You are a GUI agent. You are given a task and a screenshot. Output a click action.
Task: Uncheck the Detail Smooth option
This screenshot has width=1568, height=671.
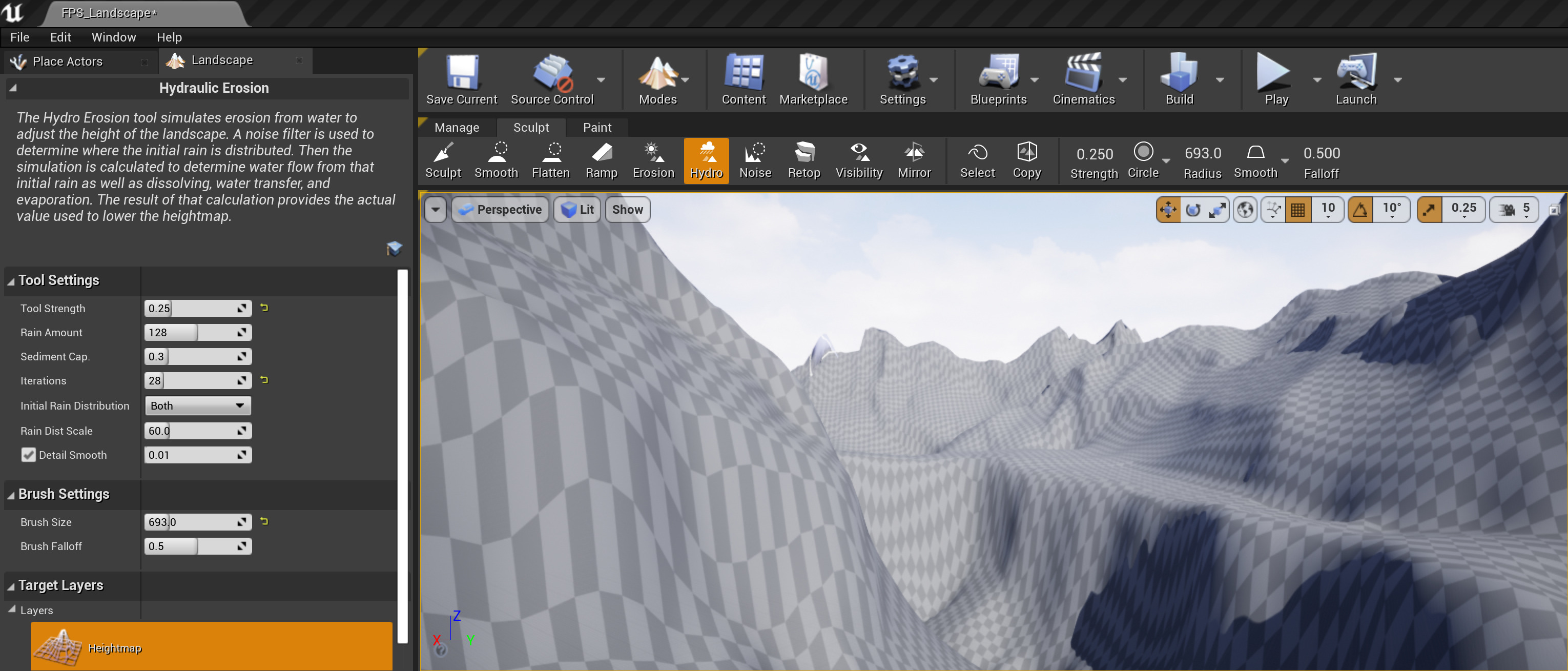(x=29, y=455)
